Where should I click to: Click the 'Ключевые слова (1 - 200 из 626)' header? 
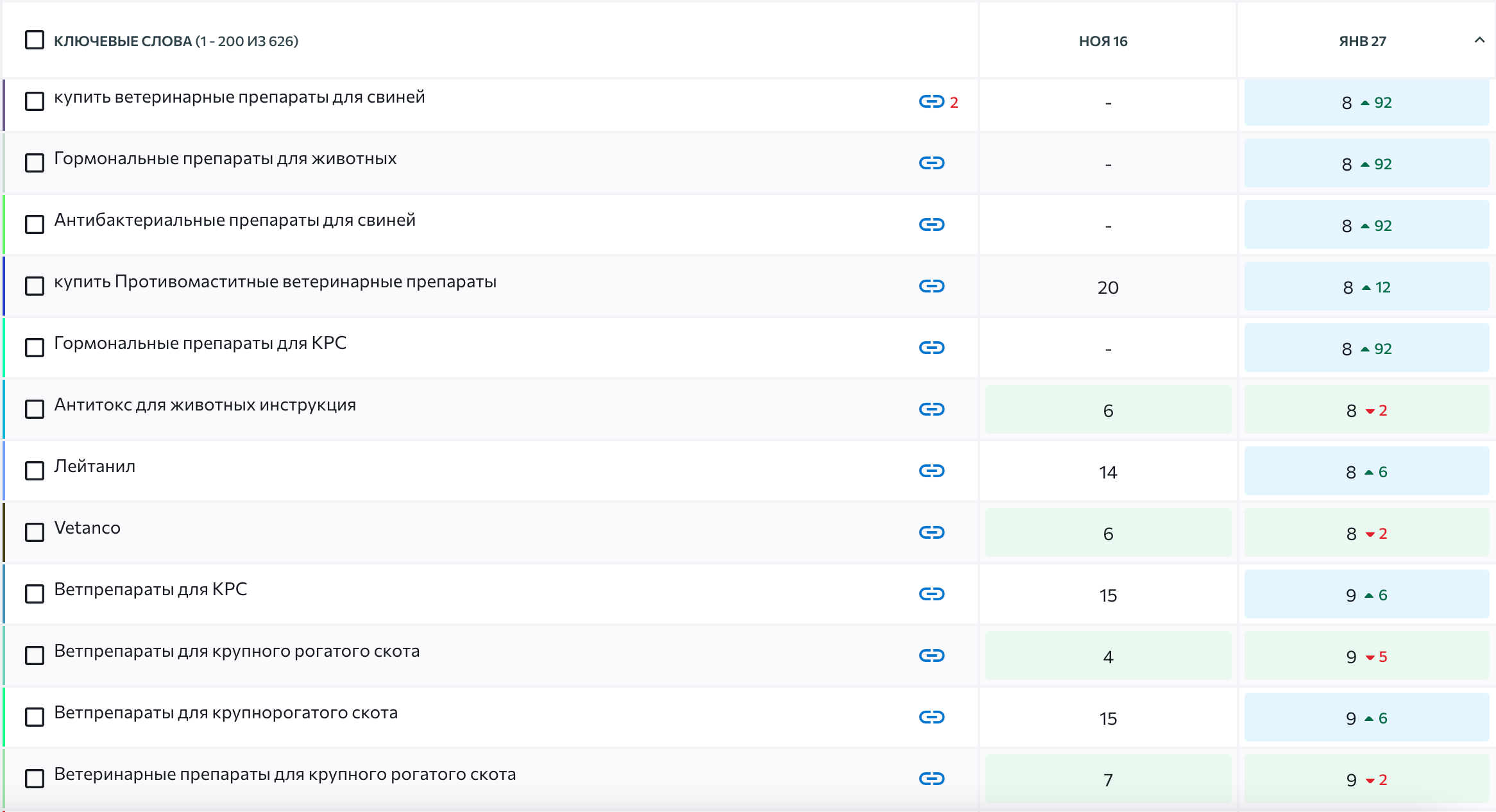176,41
